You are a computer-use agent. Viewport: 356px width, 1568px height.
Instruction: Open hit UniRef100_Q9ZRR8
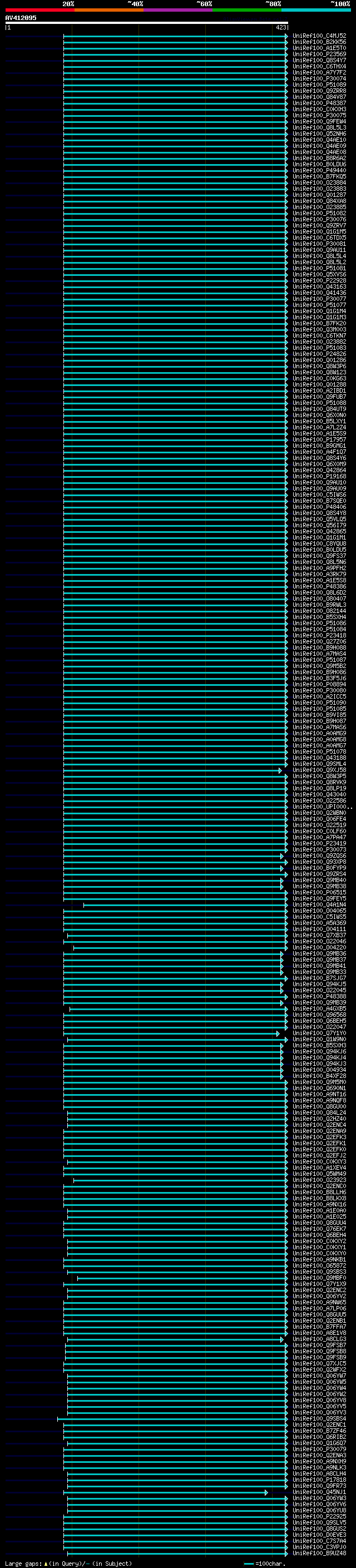(x=319, y=91)
